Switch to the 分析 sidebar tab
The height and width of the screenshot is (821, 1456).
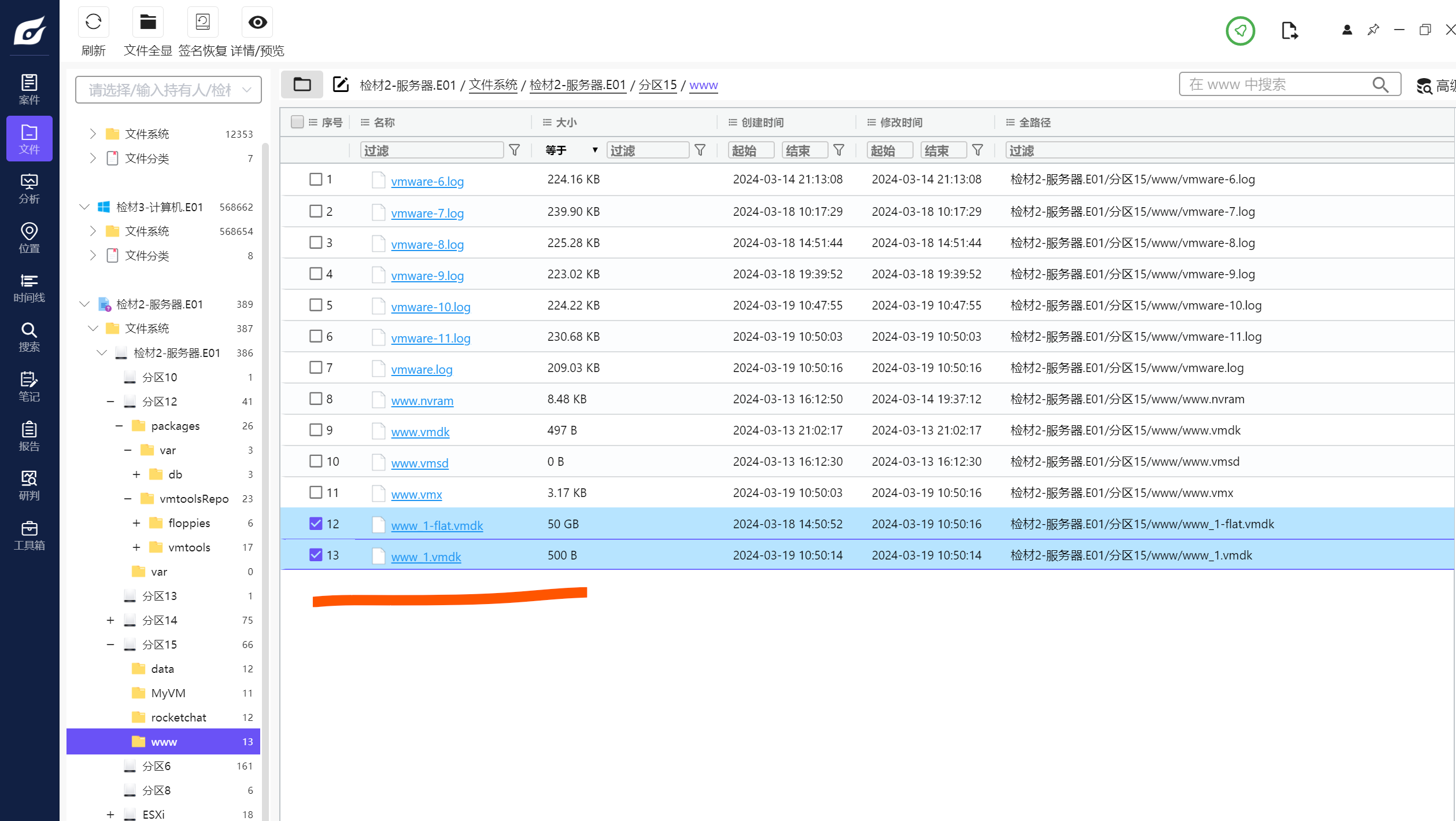click(x=29, y=189)
